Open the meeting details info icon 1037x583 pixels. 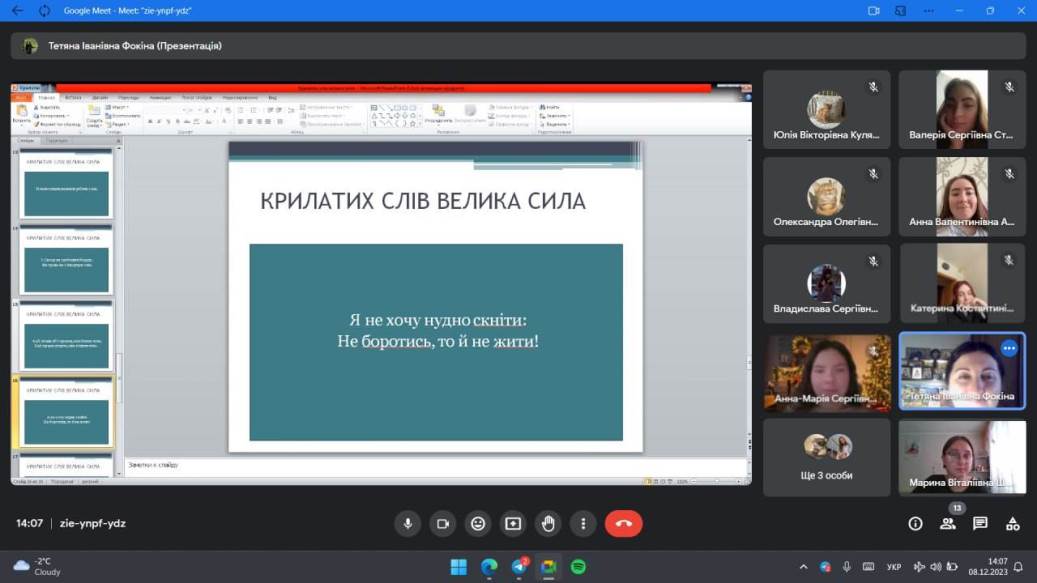915,523
